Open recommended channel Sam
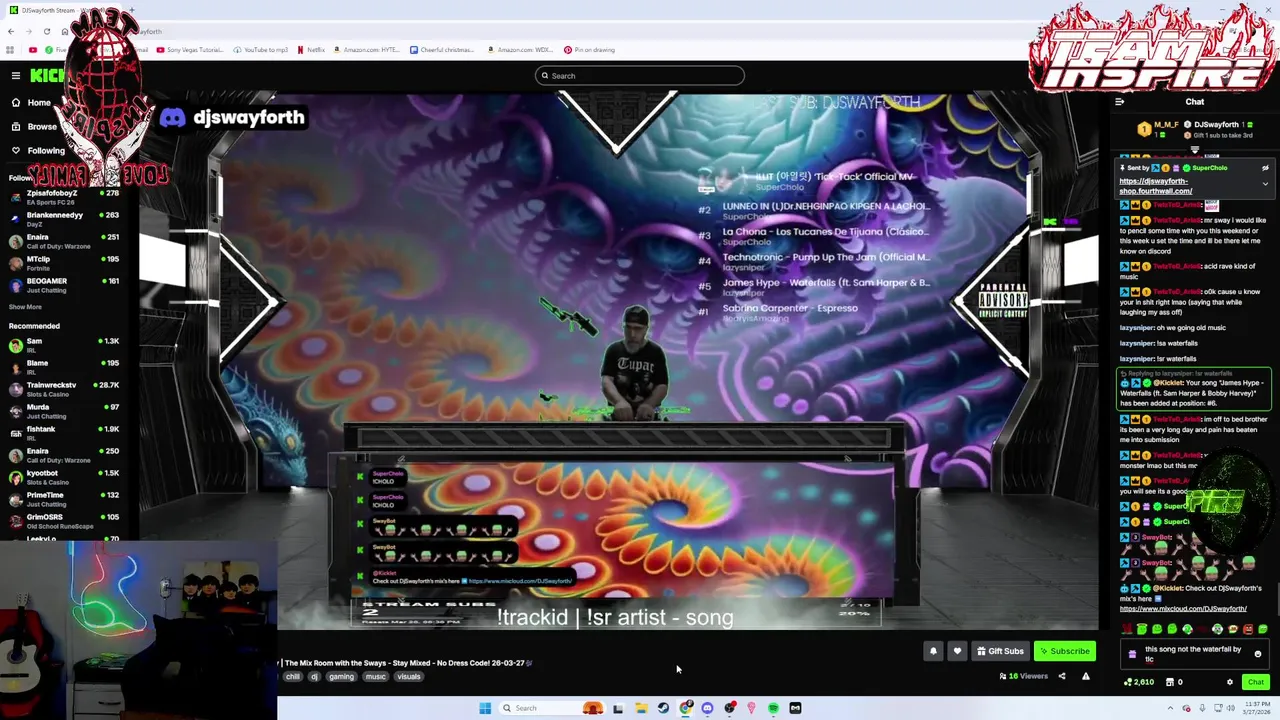 (x=63, y=345)
